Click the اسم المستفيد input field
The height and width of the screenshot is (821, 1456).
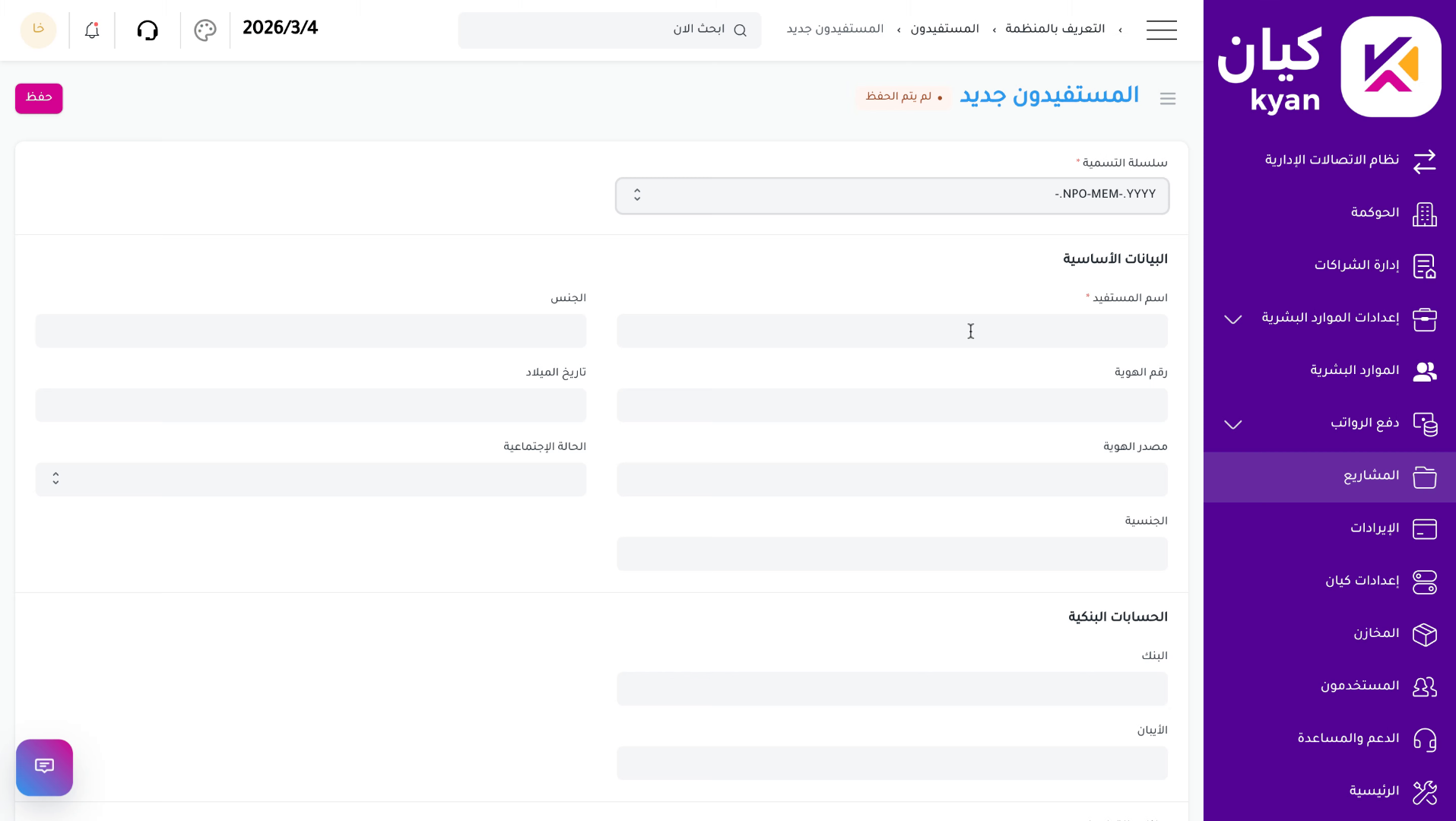click(890, 331)
